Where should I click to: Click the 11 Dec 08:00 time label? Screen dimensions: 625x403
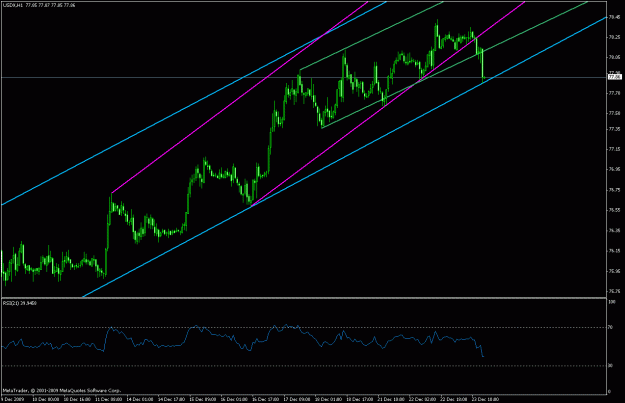[109, 399]
